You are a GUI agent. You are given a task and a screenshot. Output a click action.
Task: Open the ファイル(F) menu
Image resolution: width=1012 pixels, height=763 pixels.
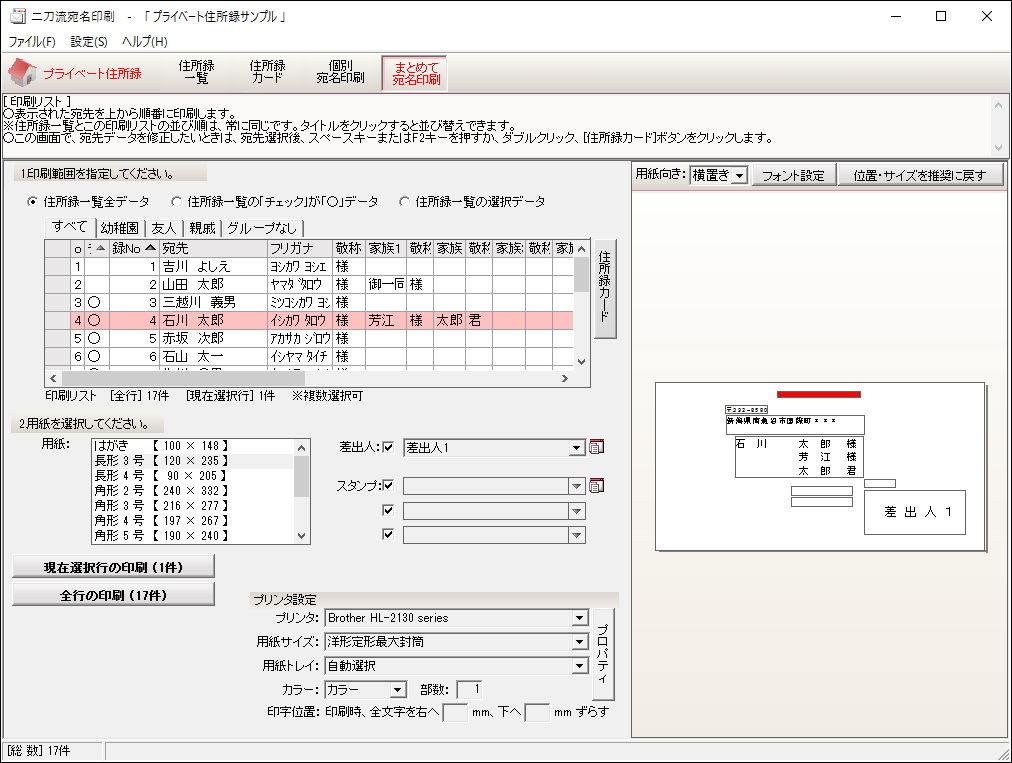click(x=32, y=41)
